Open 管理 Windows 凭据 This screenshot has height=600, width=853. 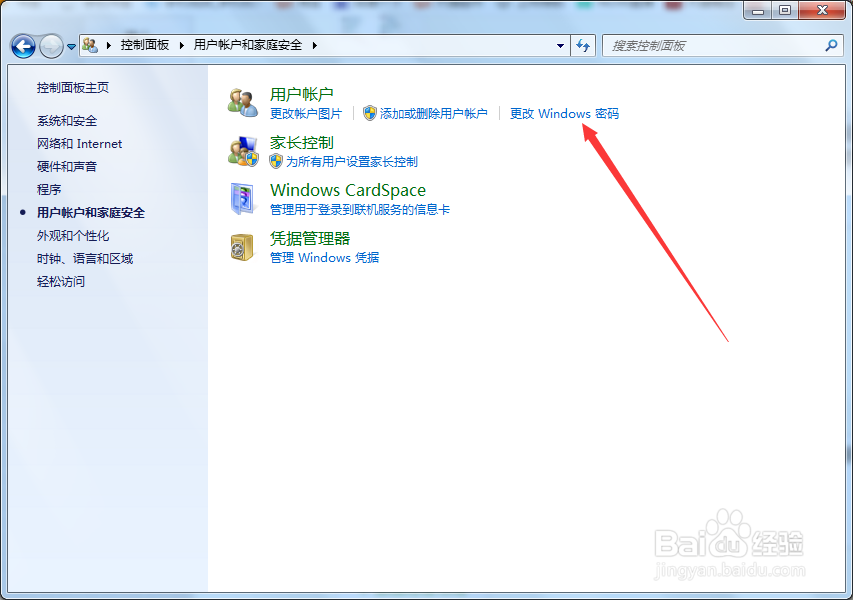(324, 258)
